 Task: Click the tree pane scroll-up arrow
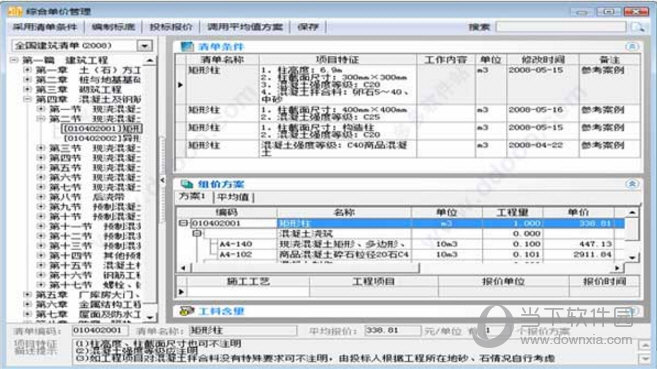[x=150, y=61]
